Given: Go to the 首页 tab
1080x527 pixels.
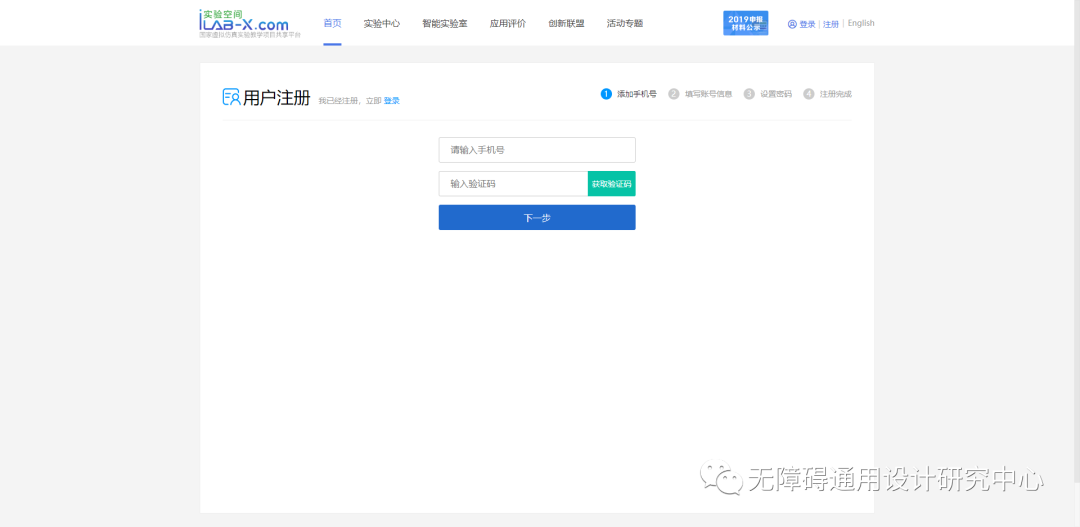Looking at the screenshot, I should [x=332, y=23].
